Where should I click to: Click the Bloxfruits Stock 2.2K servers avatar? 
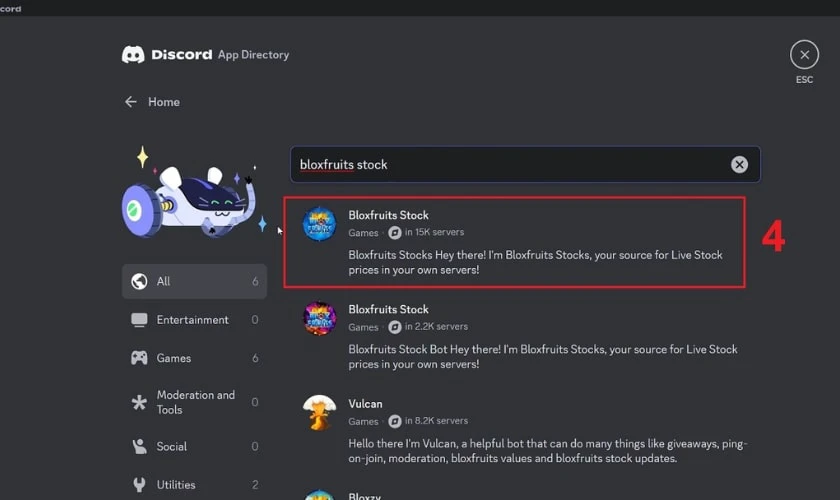pyautogui.click(x=319, y=318)
